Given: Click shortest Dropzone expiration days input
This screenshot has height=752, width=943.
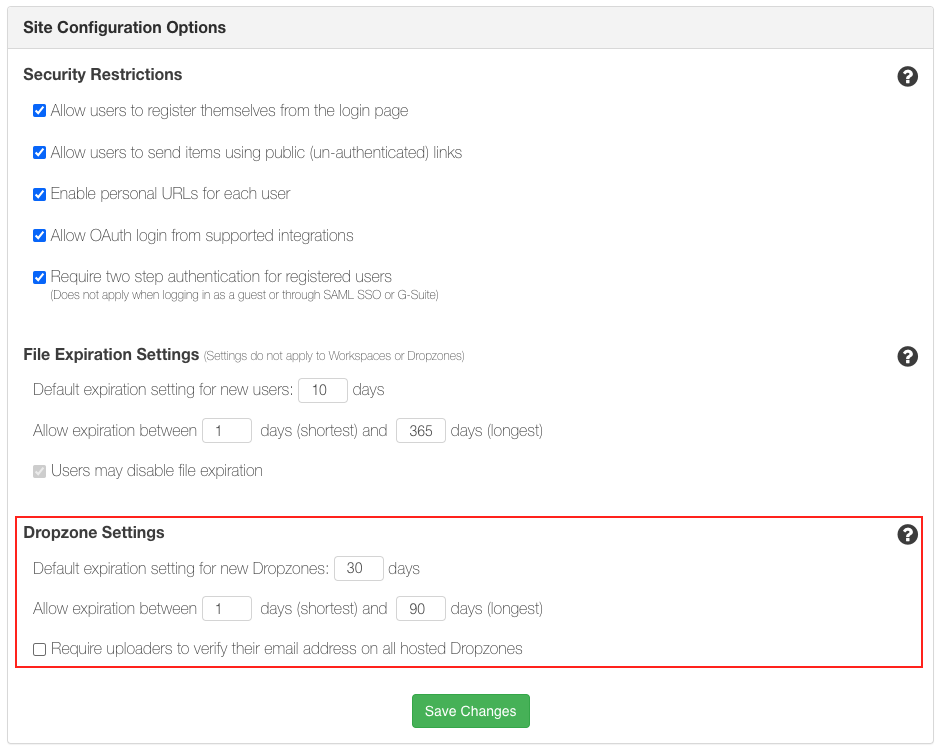Looking at the screenshot, I should click(x=226, y=608).
